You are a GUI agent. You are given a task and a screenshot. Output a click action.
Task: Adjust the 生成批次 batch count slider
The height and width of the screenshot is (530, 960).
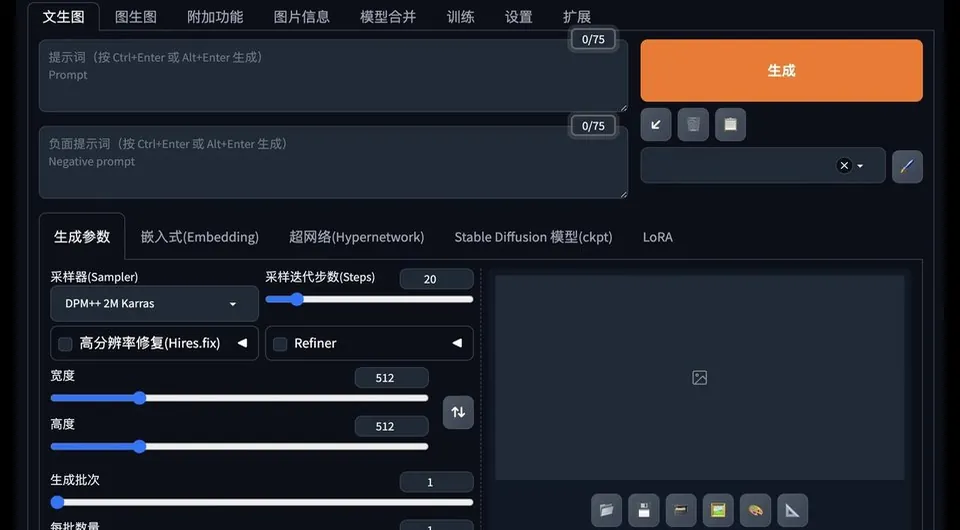pyautogui.click(x=262, y=502)
